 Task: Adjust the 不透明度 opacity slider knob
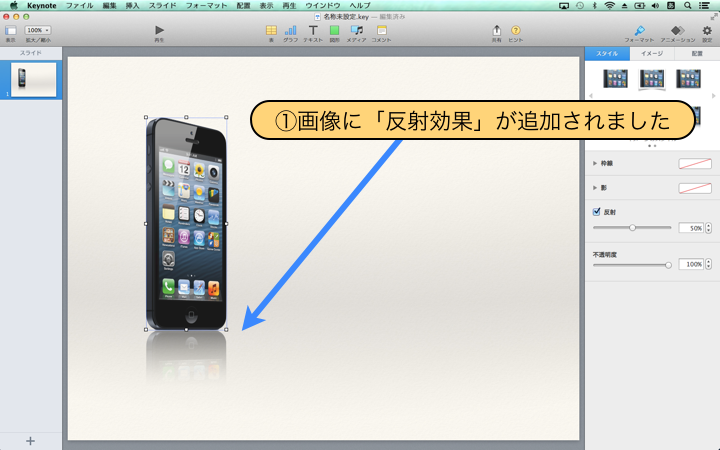tap(668, 265)
